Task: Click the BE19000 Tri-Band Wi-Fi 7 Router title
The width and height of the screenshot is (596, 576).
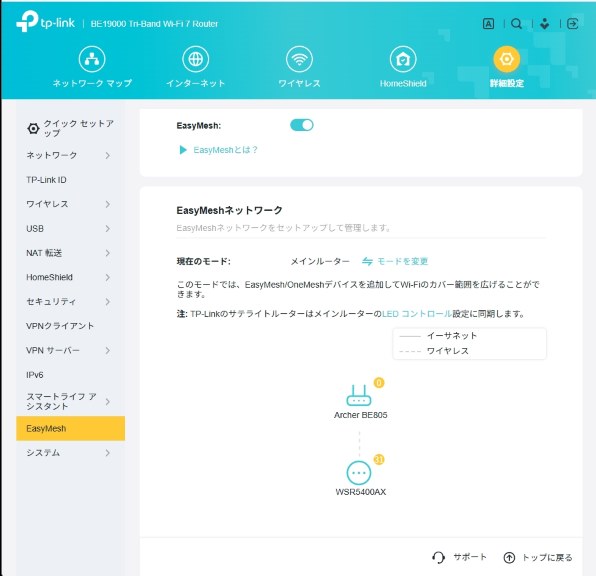Action: tap(154, 24)
